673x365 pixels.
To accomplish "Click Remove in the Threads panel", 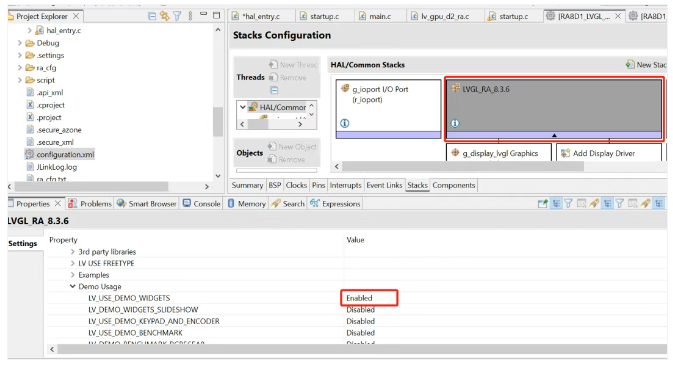I will (x=288, y=77).
